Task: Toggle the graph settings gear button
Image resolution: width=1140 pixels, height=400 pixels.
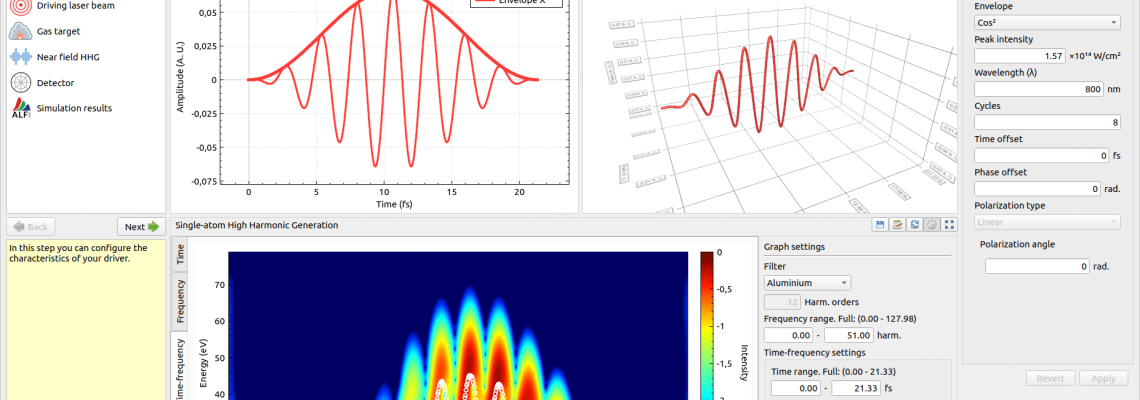Action: tap(932, 225)
